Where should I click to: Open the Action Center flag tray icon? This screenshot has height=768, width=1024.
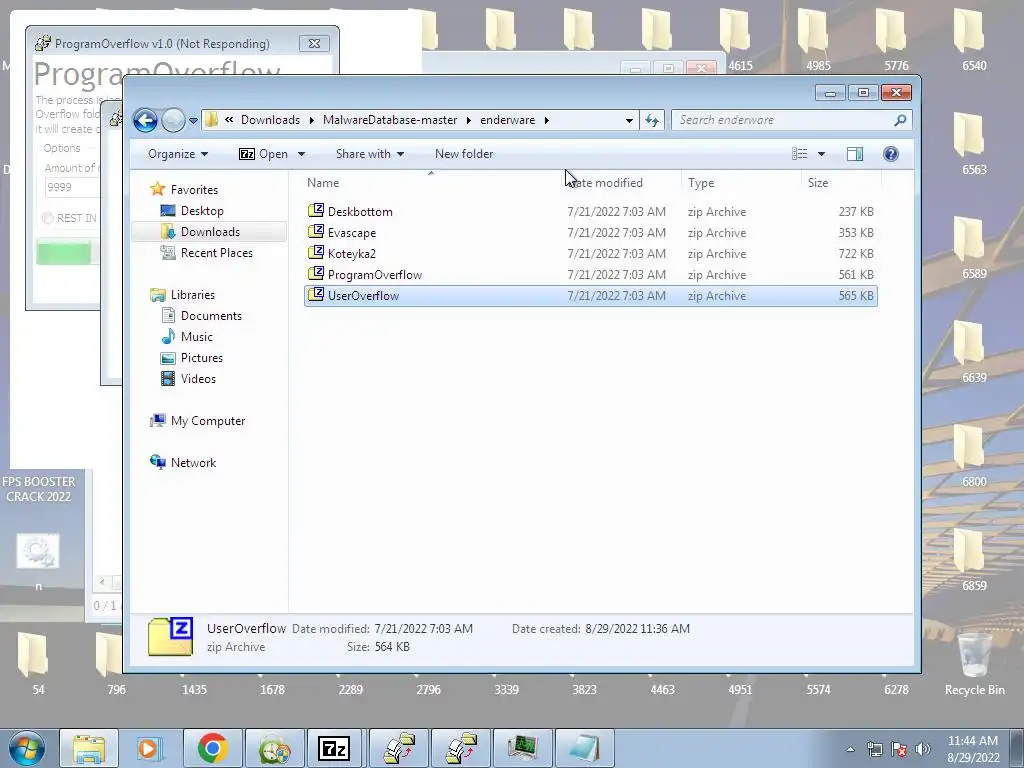tap(899, 749)
